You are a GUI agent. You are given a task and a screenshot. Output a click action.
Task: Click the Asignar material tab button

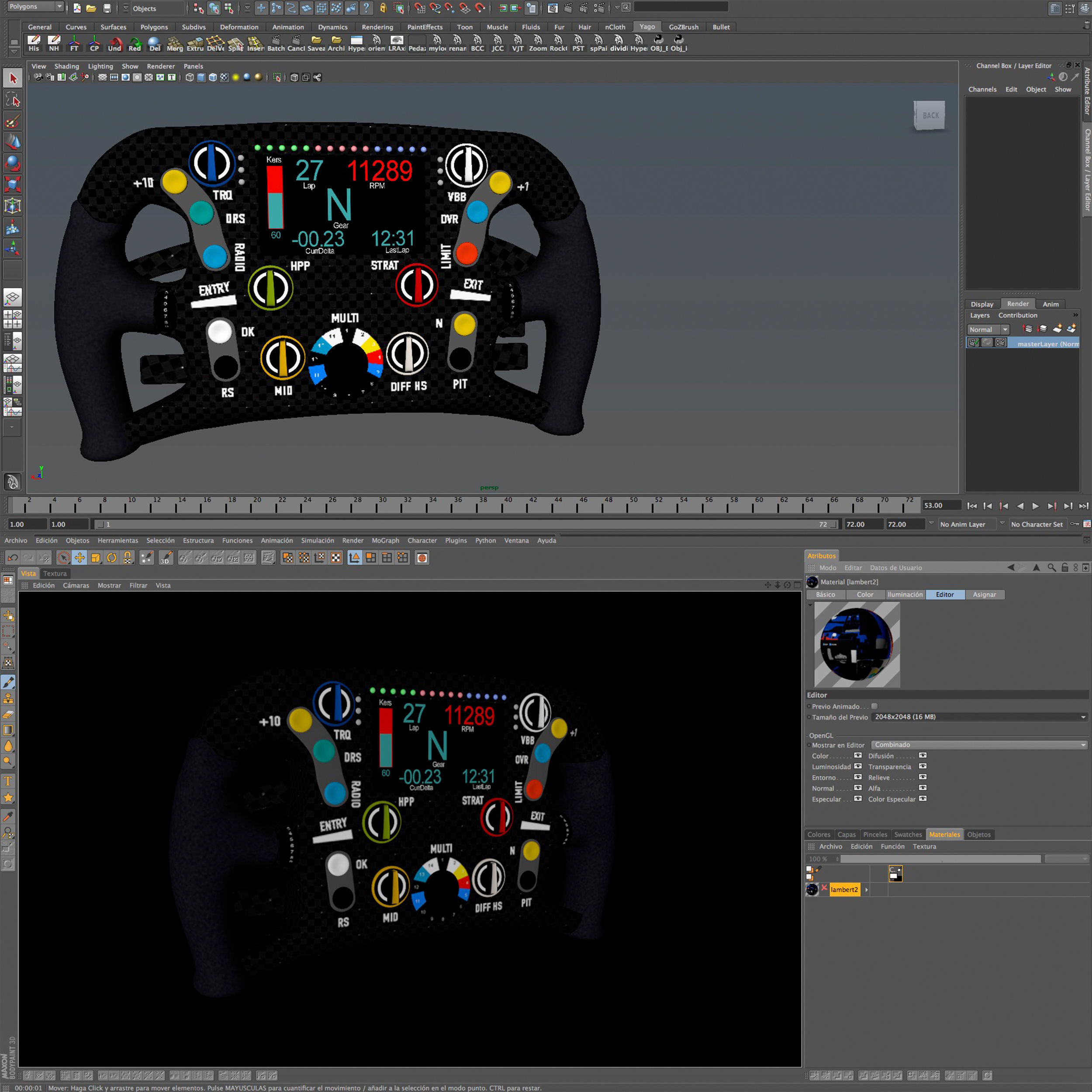984,594
